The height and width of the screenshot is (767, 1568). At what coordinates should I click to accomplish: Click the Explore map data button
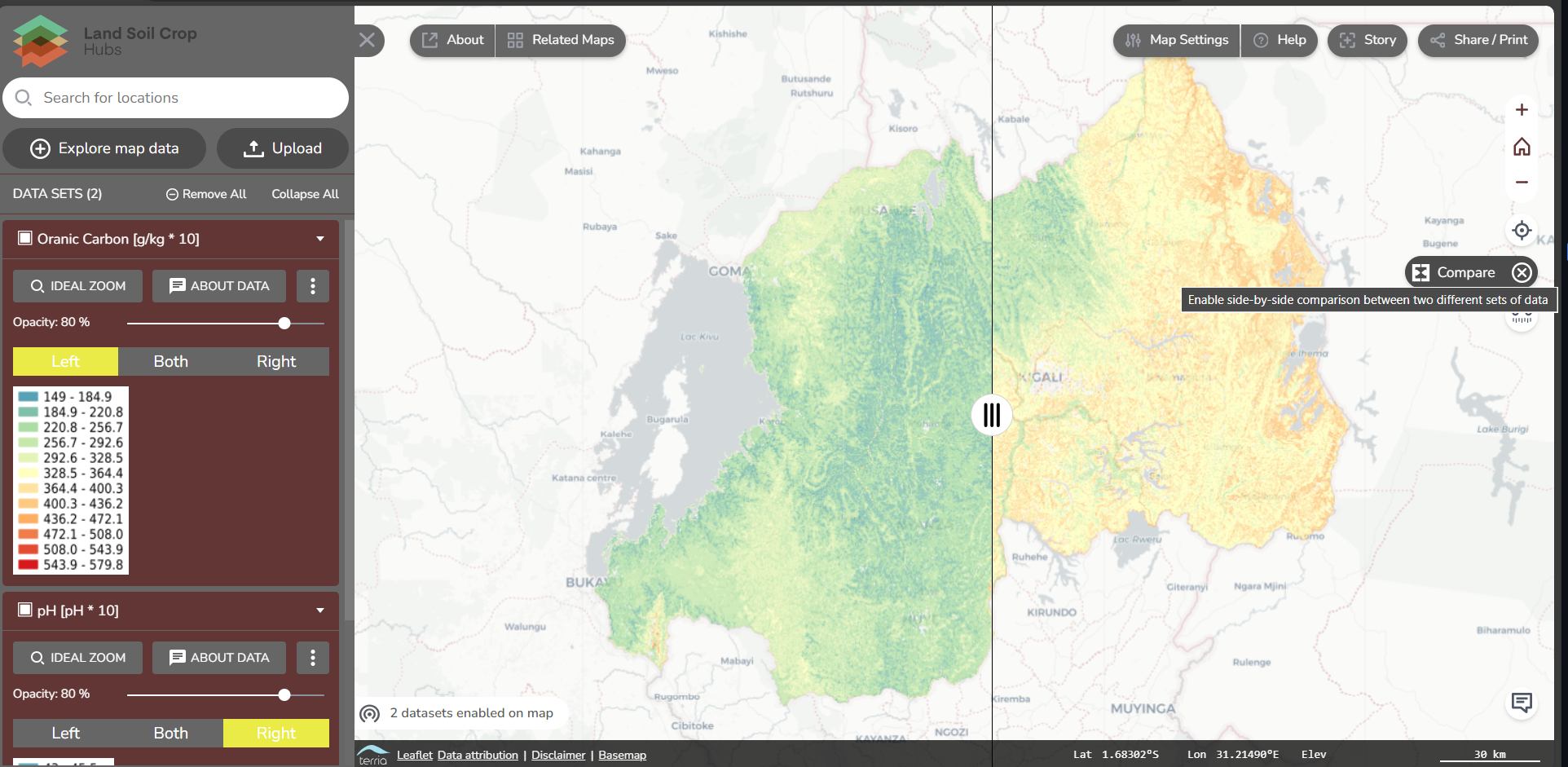pyautogui.click(x=104, y=148)
